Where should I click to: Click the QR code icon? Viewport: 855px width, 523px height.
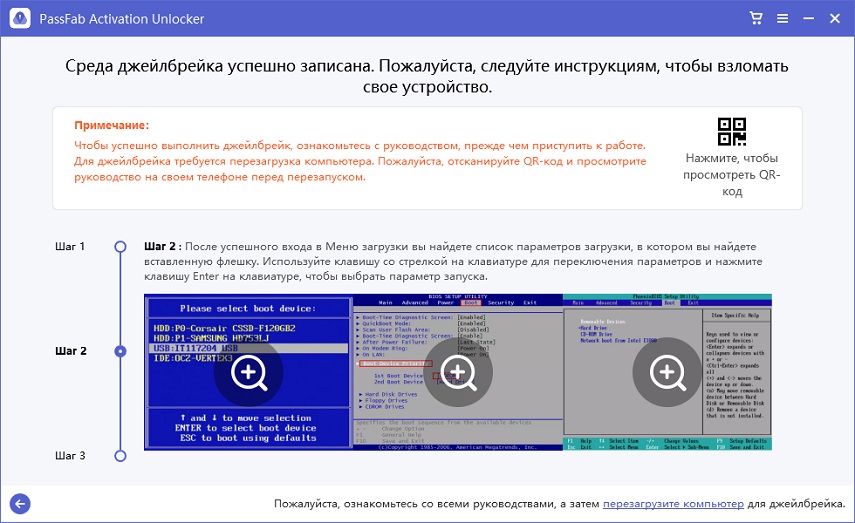731,132
